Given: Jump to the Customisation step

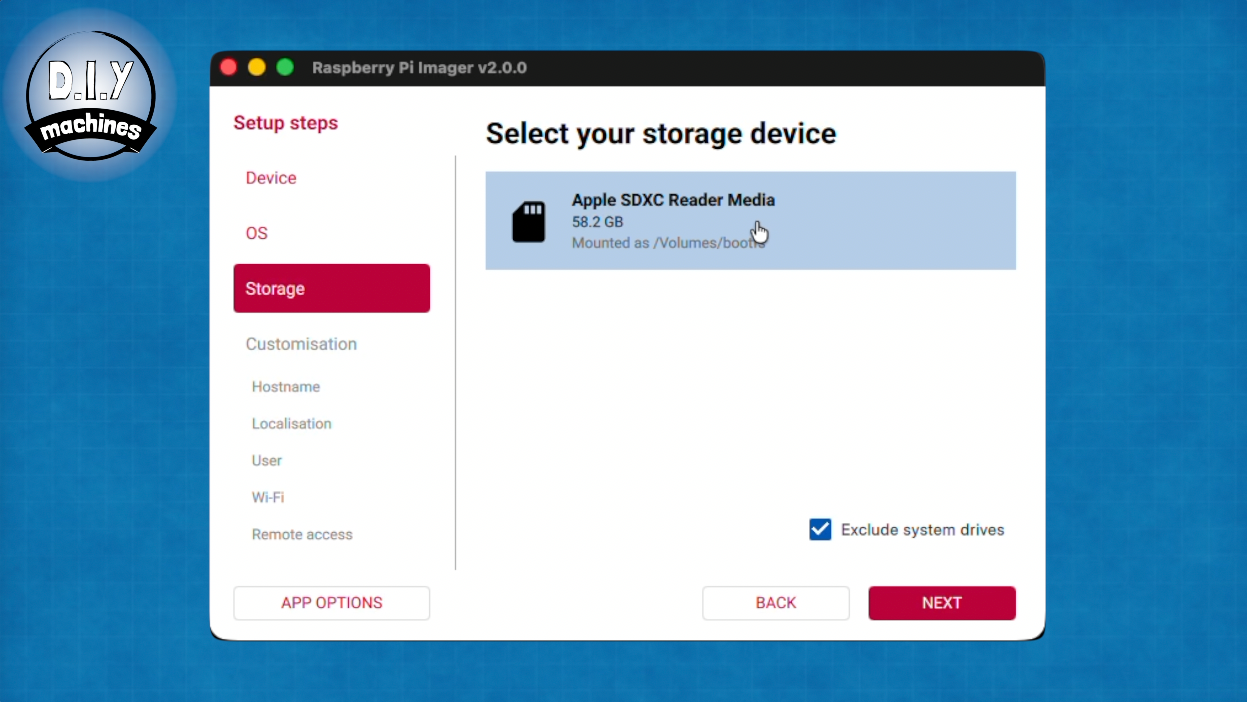Looking at the screenshot, I should point(301,344).
